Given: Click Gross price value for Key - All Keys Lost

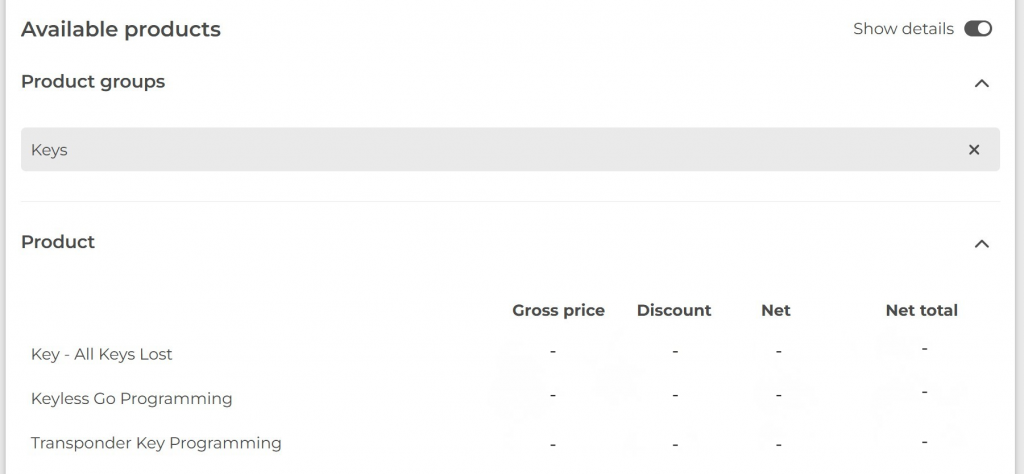Looking at the screenshot, I should tap(553, 351).
